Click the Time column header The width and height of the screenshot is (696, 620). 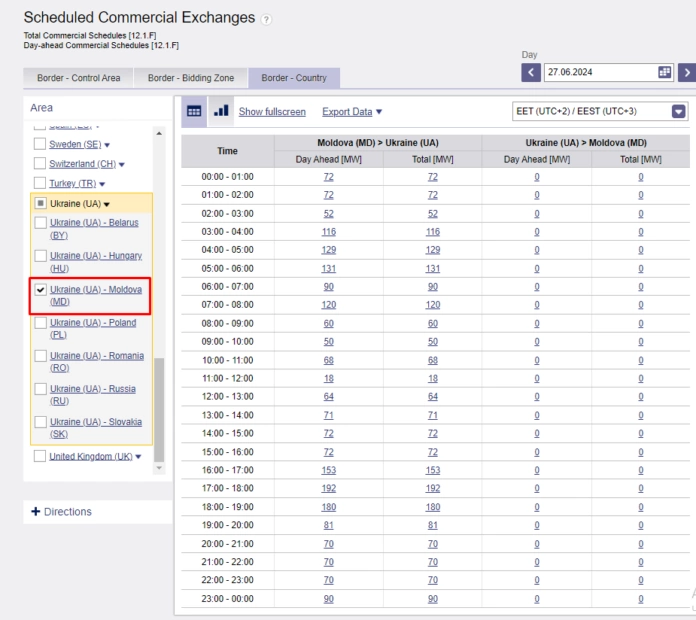click(x=227, y=151)
